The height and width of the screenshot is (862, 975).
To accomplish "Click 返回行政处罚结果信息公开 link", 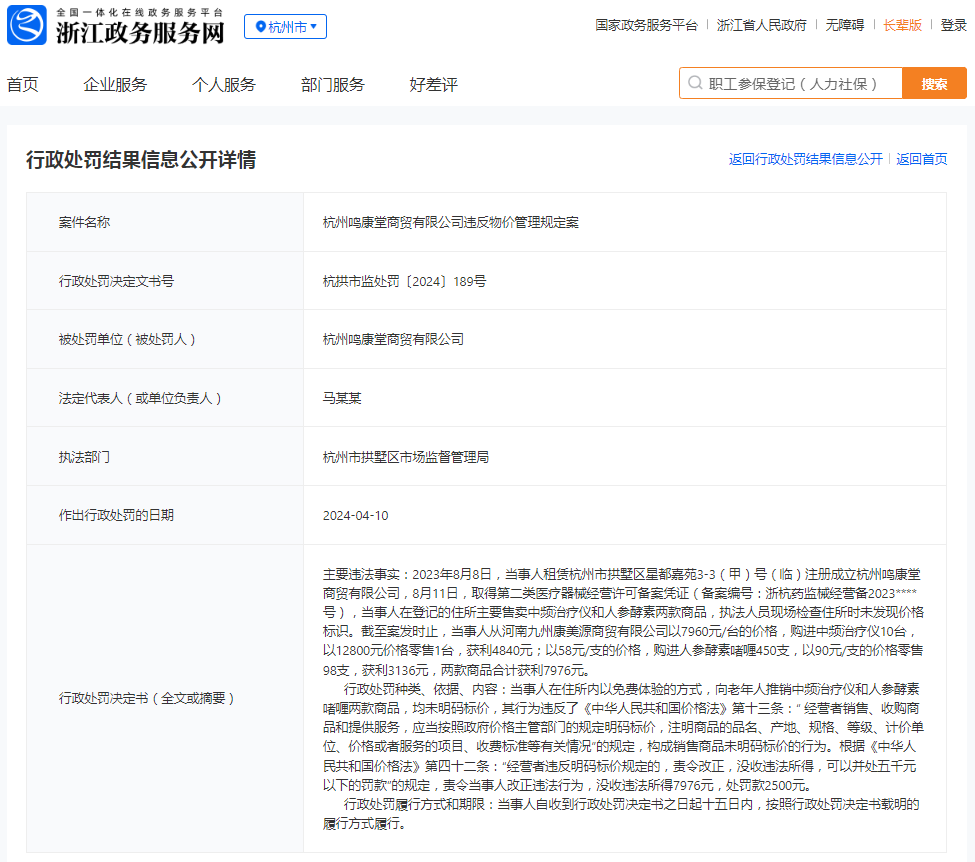I will tap(805, 159).
